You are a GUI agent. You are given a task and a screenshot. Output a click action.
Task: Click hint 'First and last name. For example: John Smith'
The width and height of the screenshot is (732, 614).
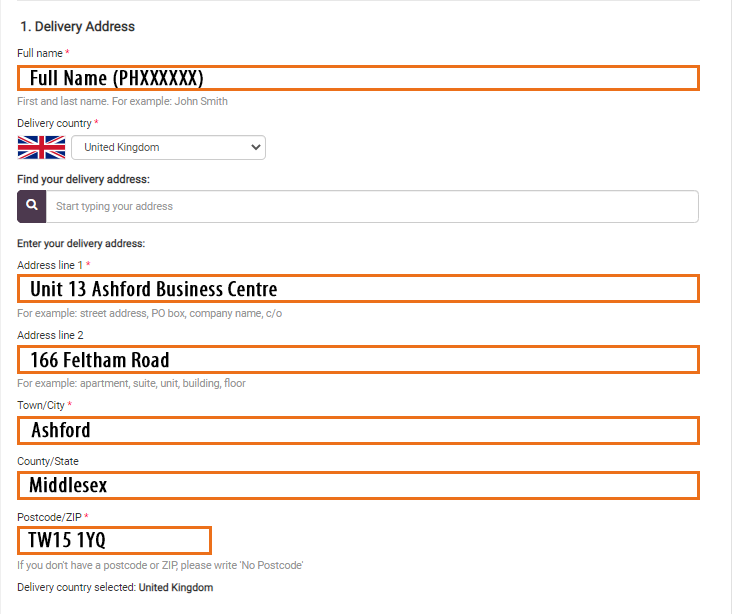122,101
